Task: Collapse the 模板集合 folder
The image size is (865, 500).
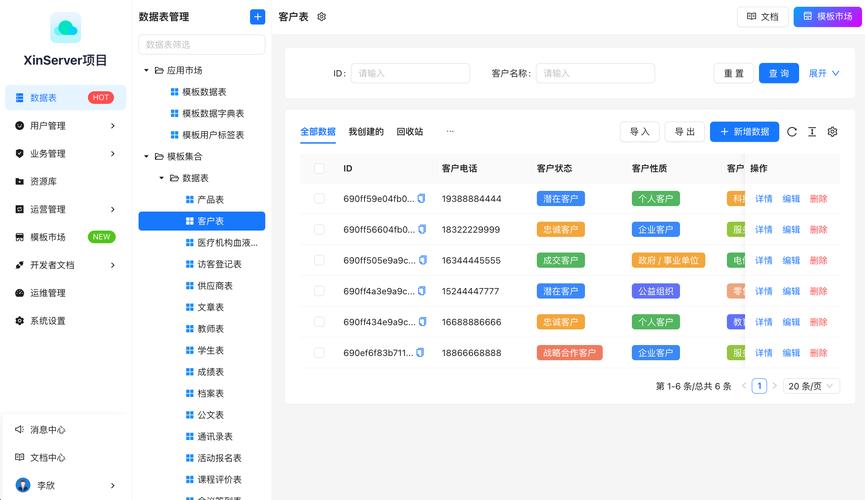Action: (x=146, y=156)
